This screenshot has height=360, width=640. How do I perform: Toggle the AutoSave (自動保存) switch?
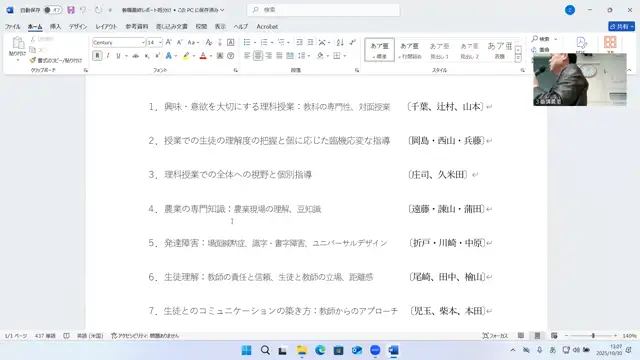pos(53,10)
